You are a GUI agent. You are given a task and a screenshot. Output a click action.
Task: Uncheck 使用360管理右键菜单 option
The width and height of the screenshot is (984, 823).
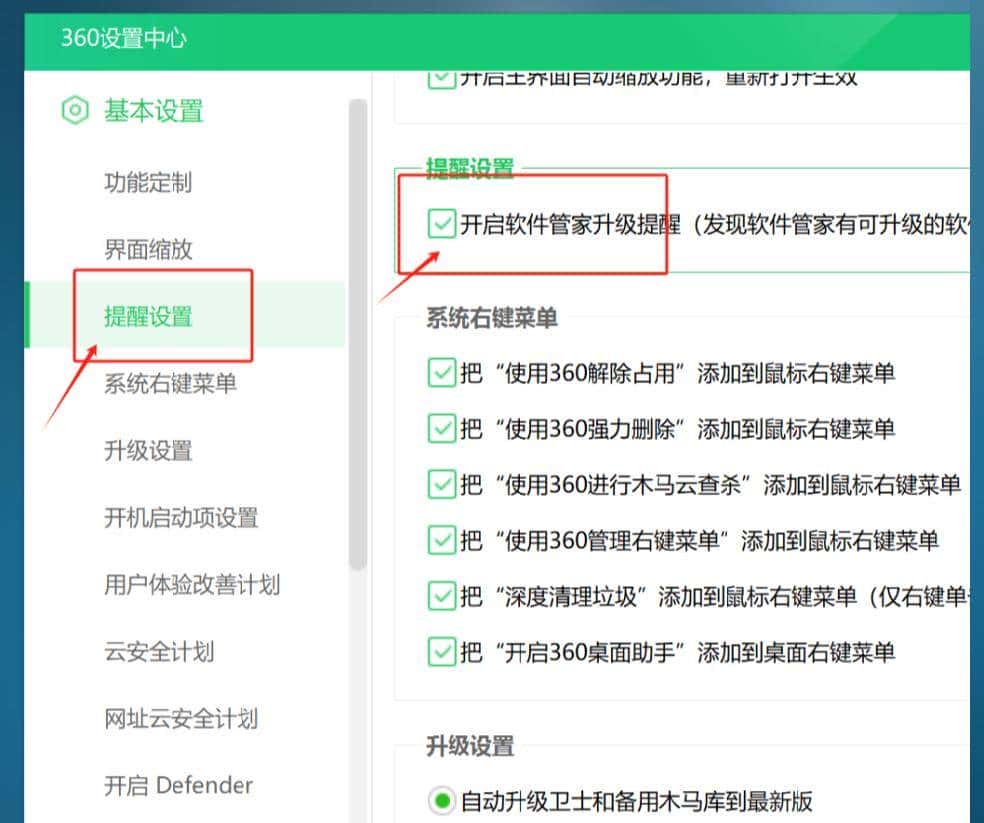[441, 540]
